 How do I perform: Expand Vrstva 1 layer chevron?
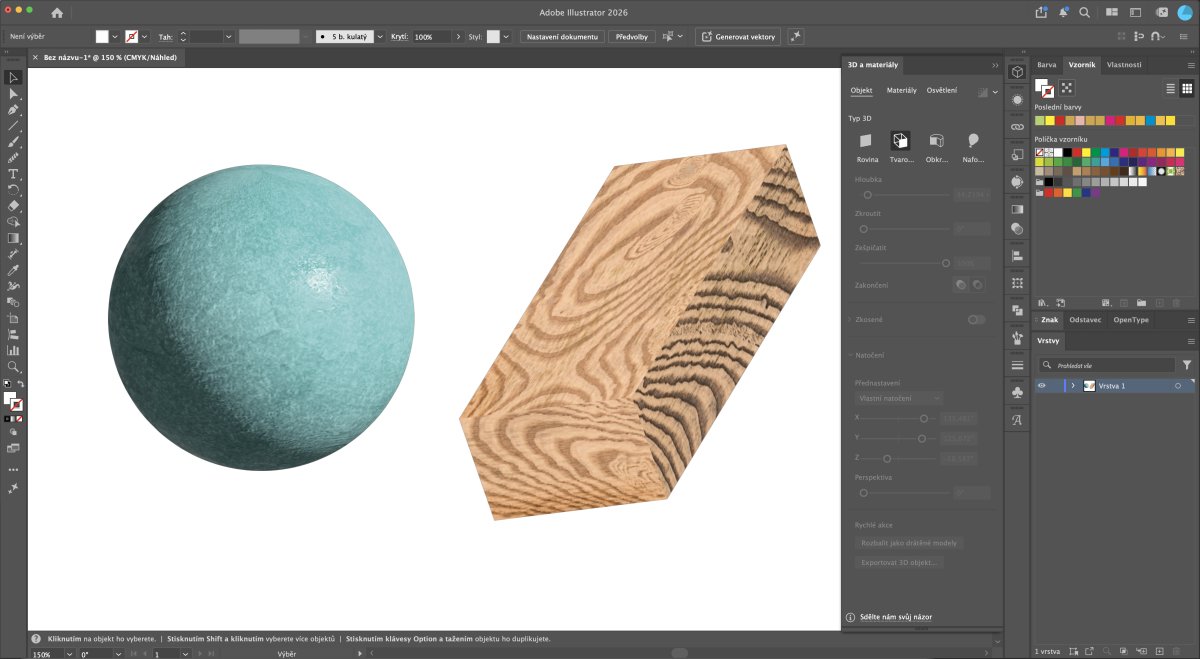[1072, 386]
